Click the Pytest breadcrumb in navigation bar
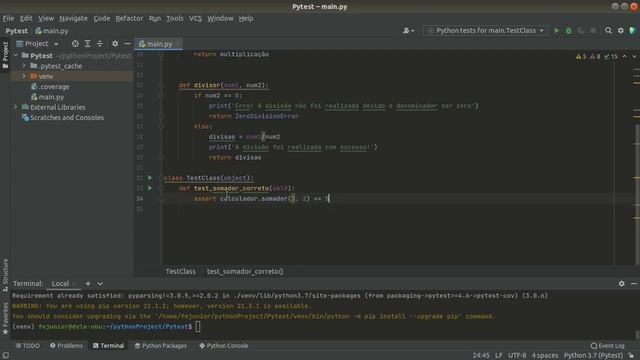The height and width of the screenshot is (360, 640). tap(17, 31)
